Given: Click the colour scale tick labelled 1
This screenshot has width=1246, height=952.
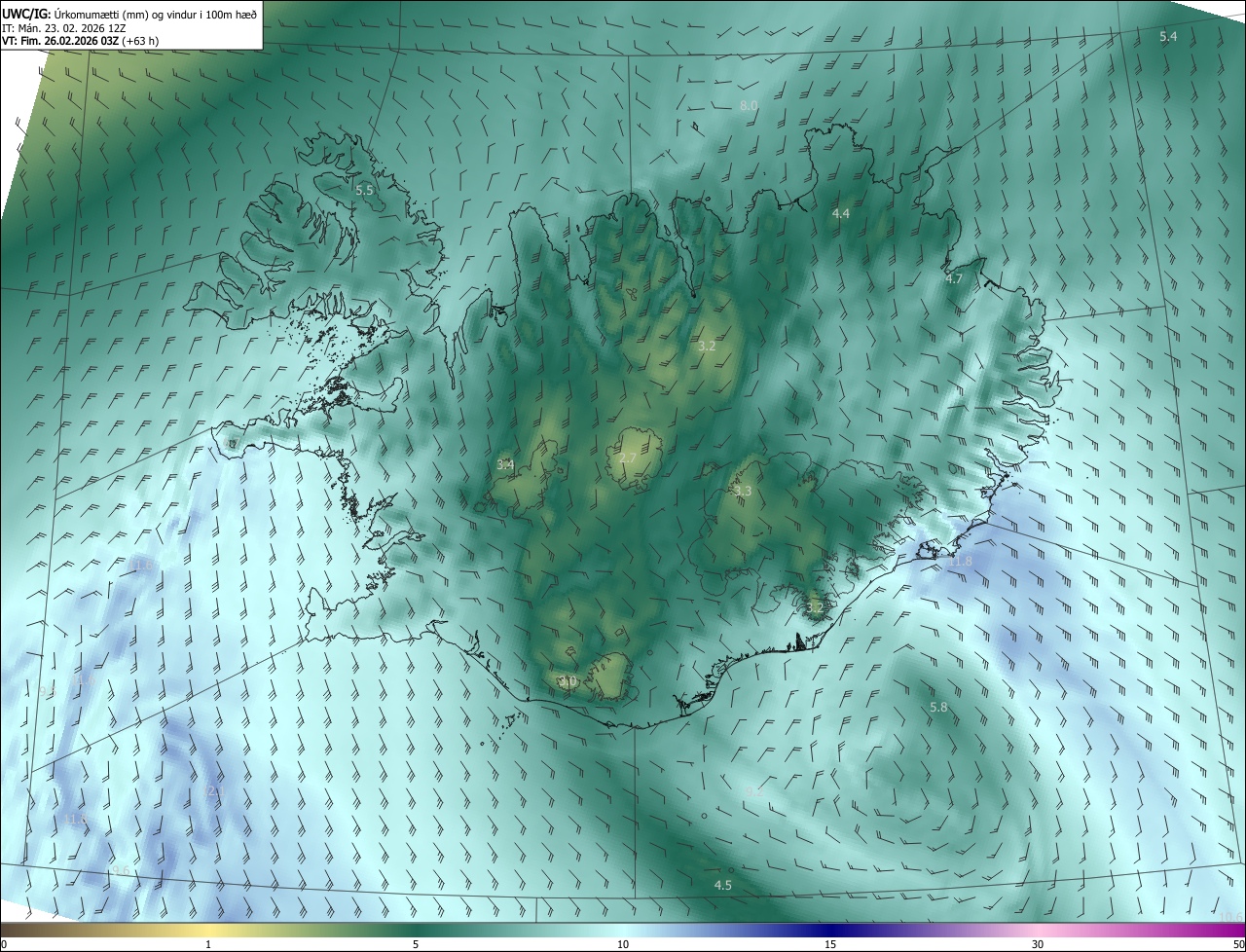Looking at the screenshot, I should (x=208, y=944).
